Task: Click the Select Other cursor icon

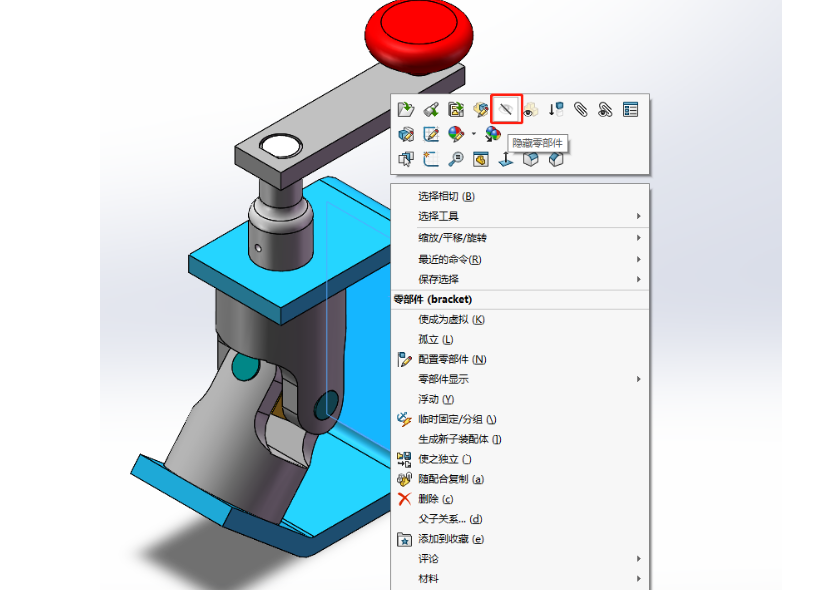Action: tap(406, 159)
